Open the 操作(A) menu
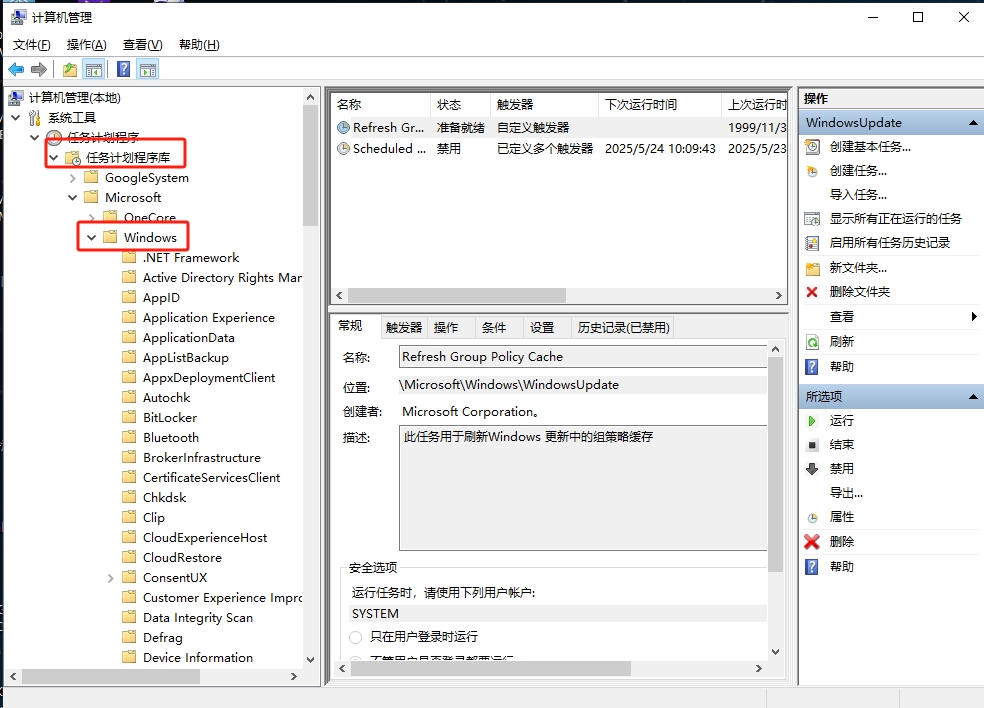The image size is (984, 708). [x=86, y=45]
